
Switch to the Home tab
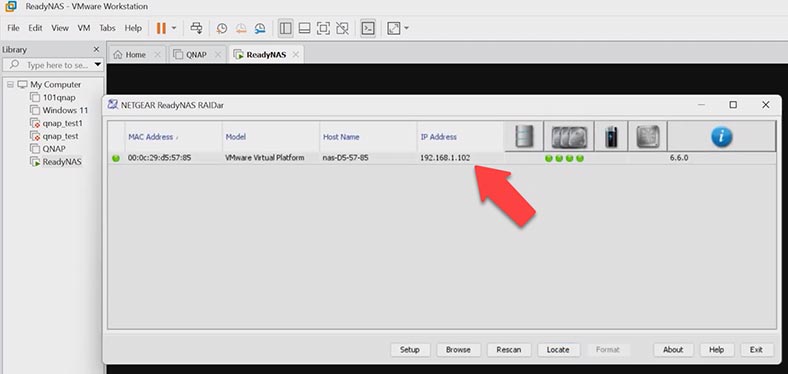(x=135, y=55)
